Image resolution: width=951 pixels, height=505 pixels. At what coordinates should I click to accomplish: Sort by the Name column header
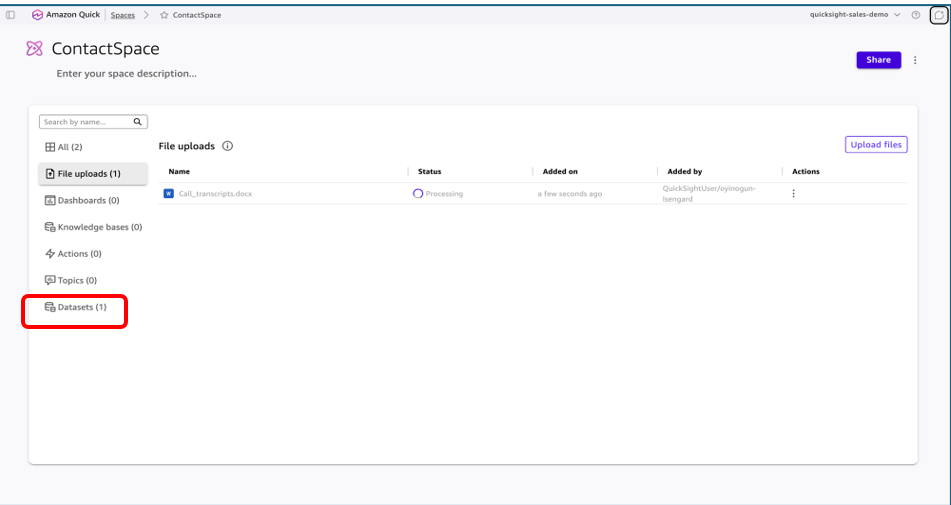(x=179, y=172)
